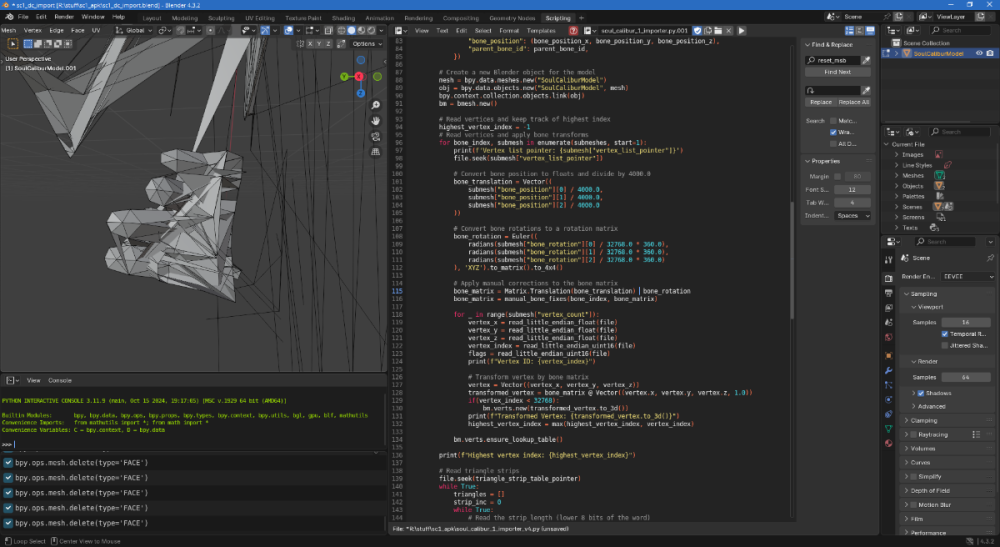The width and height of the screenshot is (1000, 547).
Task: Click the Find Next button
Action: tap(837, 72)
